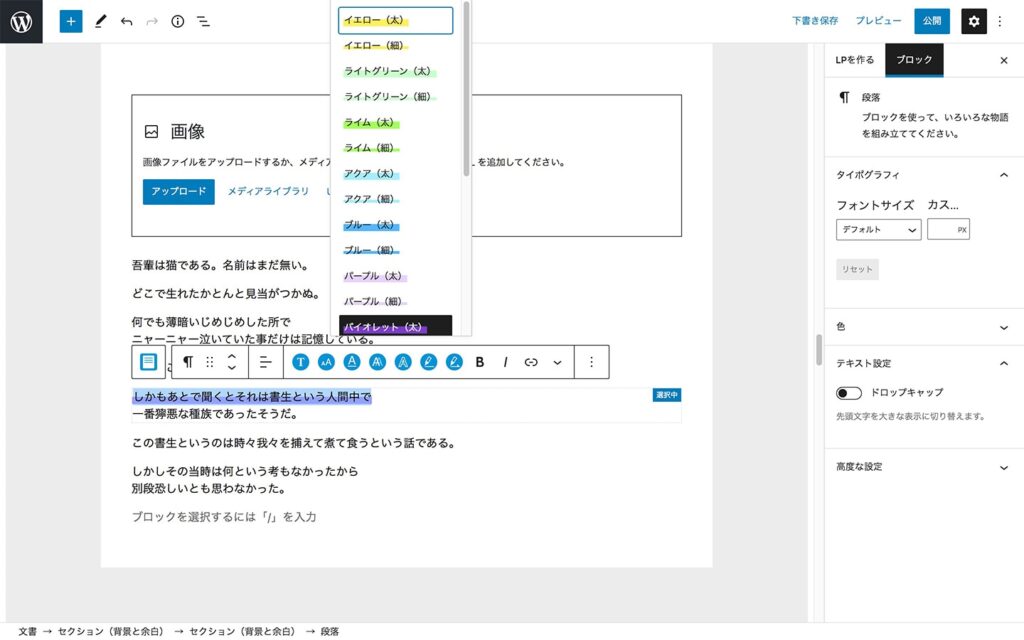Open the list view outline icon

(203, 21)
